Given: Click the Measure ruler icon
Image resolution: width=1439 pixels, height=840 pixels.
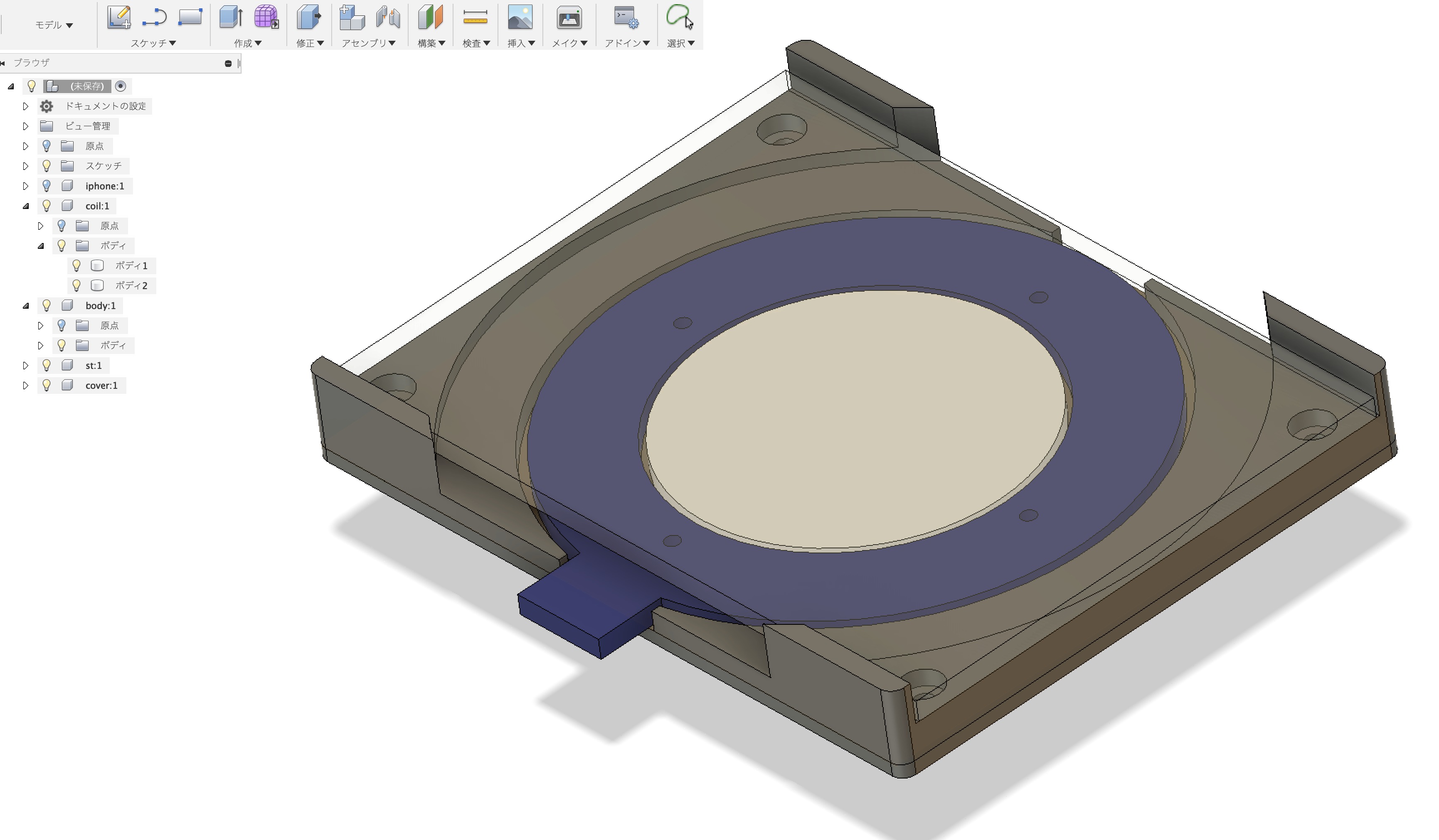Looking at the screenshot, I should coord(475,17).
